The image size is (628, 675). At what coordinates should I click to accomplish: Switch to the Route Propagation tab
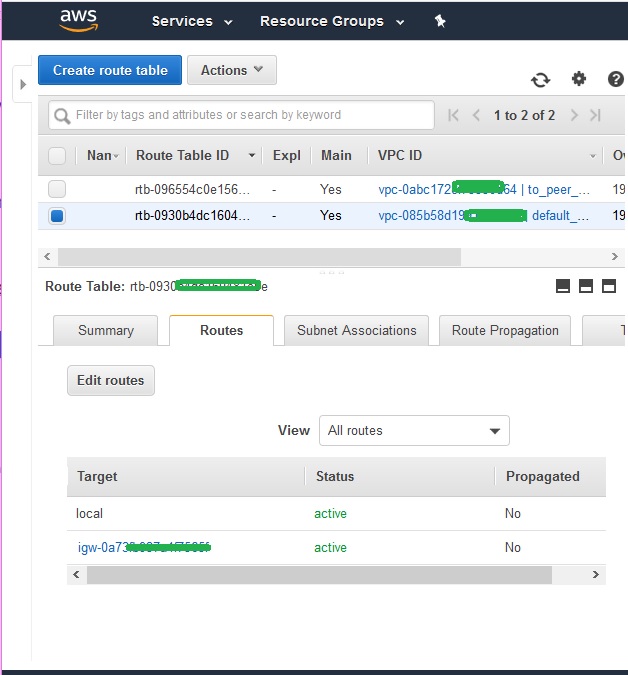(505, 330)
